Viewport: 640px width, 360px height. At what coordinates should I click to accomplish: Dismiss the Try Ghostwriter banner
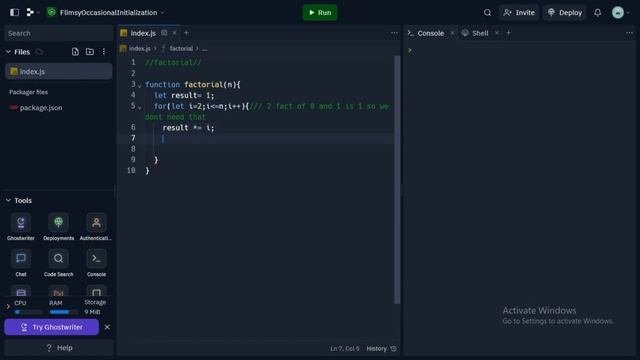pos(107,327)
